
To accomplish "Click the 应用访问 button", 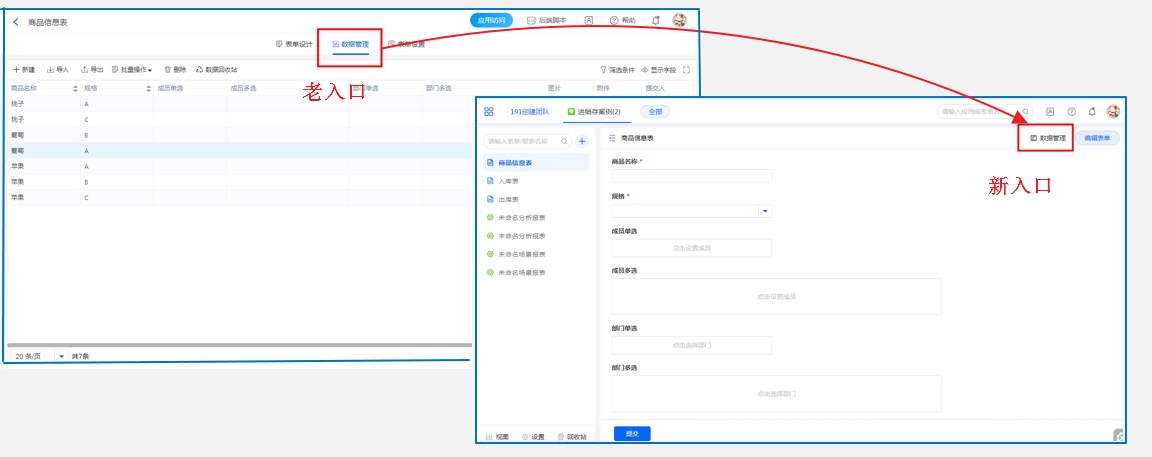I will point(491,20).
